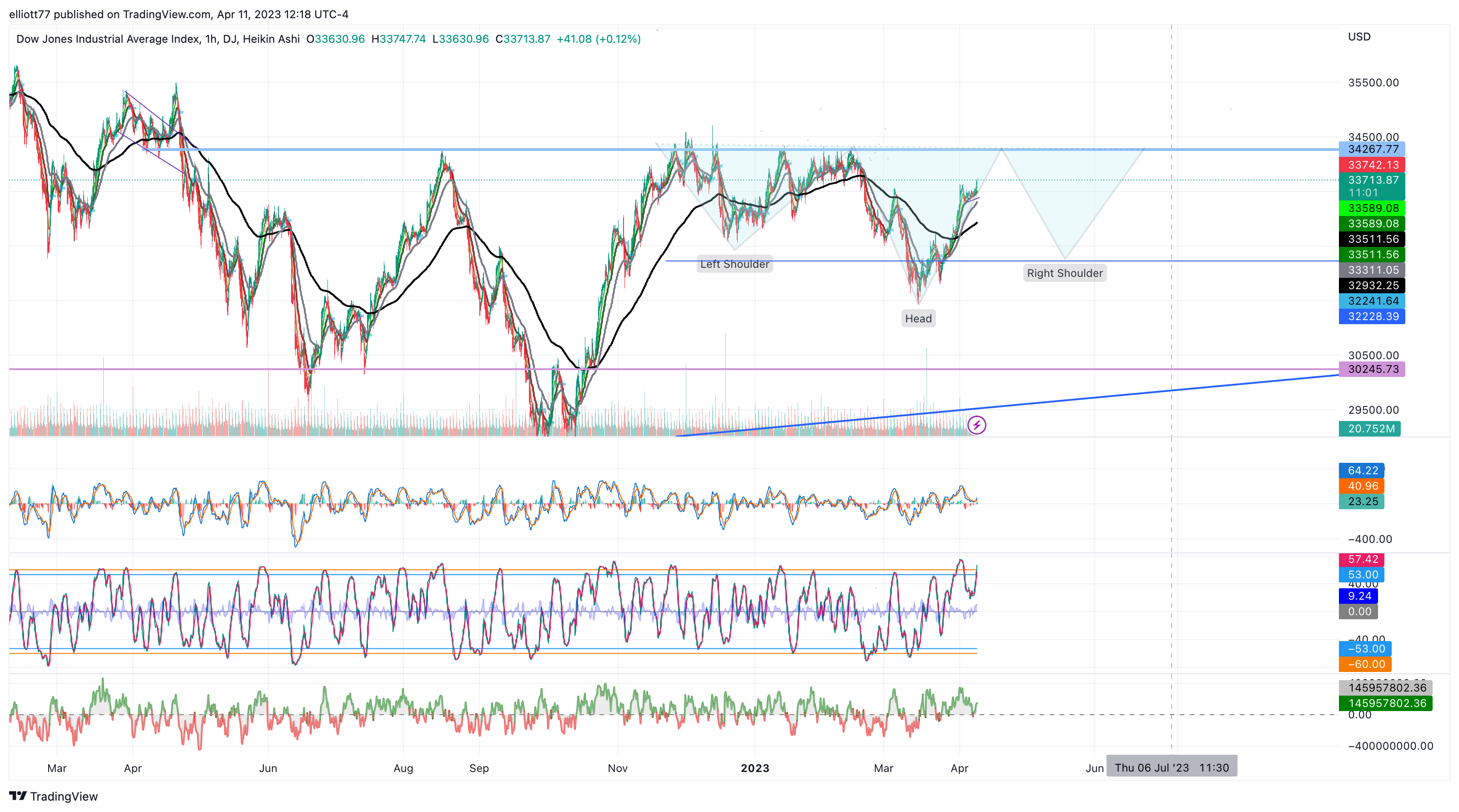Screen dimensions: 1459x812
Task: Click the black 33511.56 price tag
Action: coord(1372,239)
